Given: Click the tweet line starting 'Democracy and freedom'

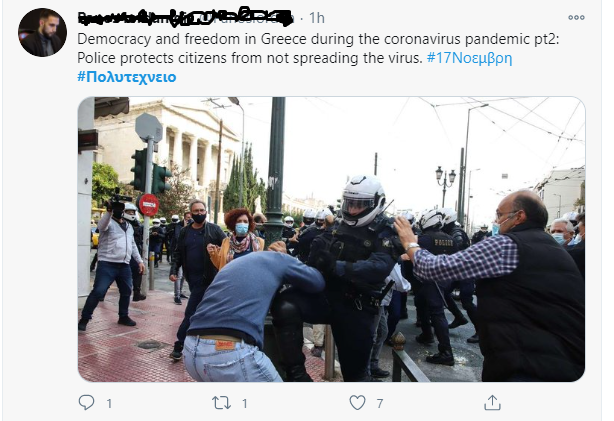Looking at the screenshot, I should pyautogui.click(x=318, y=39).
